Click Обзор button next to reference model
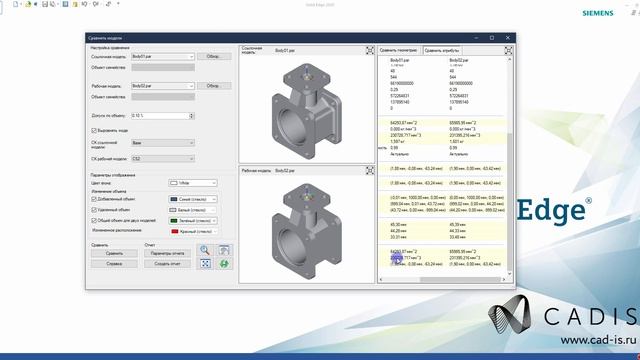This screenshot has height=360, width=640. click(214, 56)
